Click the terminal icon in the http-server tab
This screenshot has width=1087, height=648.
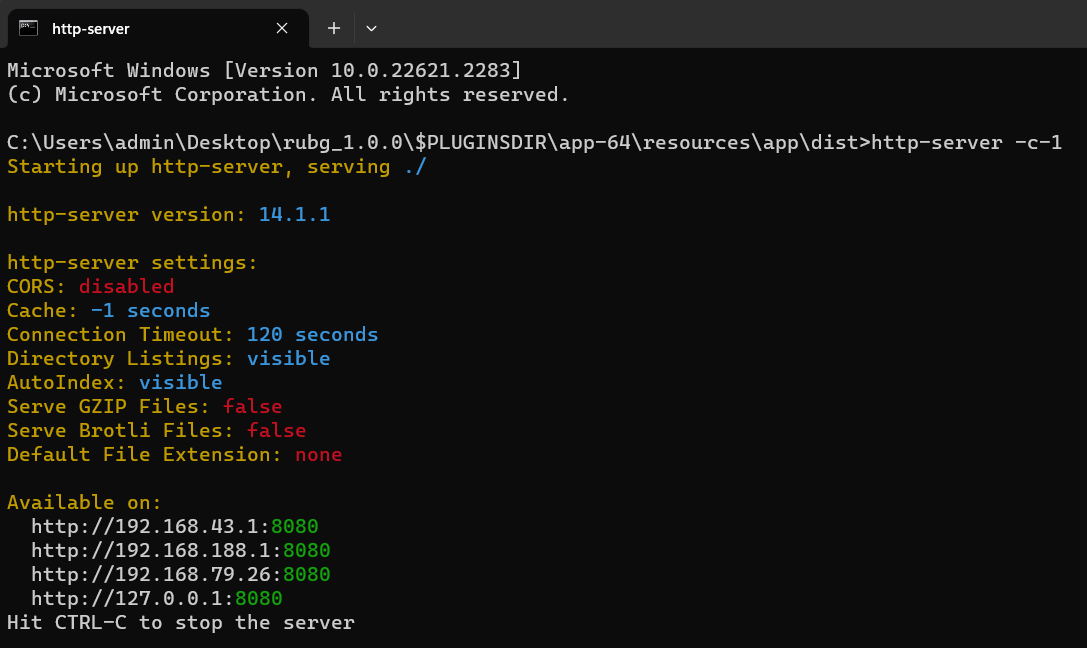pos(28,28)
